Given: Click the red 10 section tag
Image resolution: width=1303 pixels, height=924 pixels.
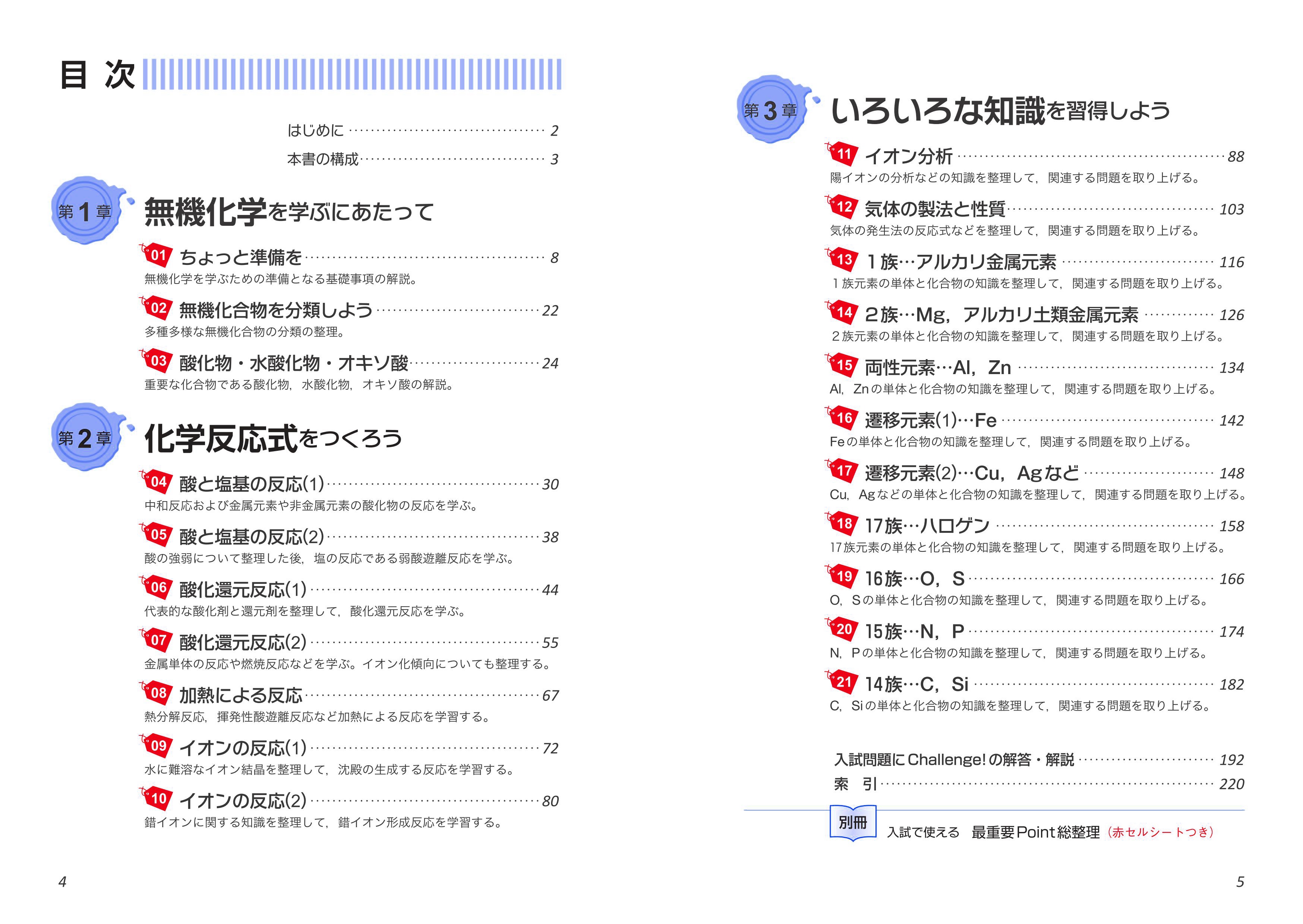Looking at the screenshot, I should point(156,798).
